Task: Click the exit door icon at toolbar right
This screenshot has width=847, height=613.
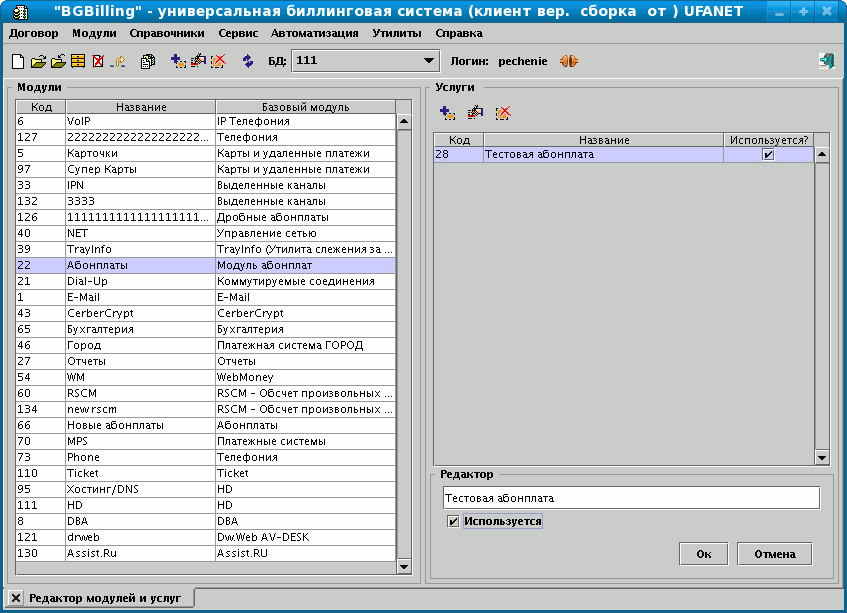Action: pos(826,61)
